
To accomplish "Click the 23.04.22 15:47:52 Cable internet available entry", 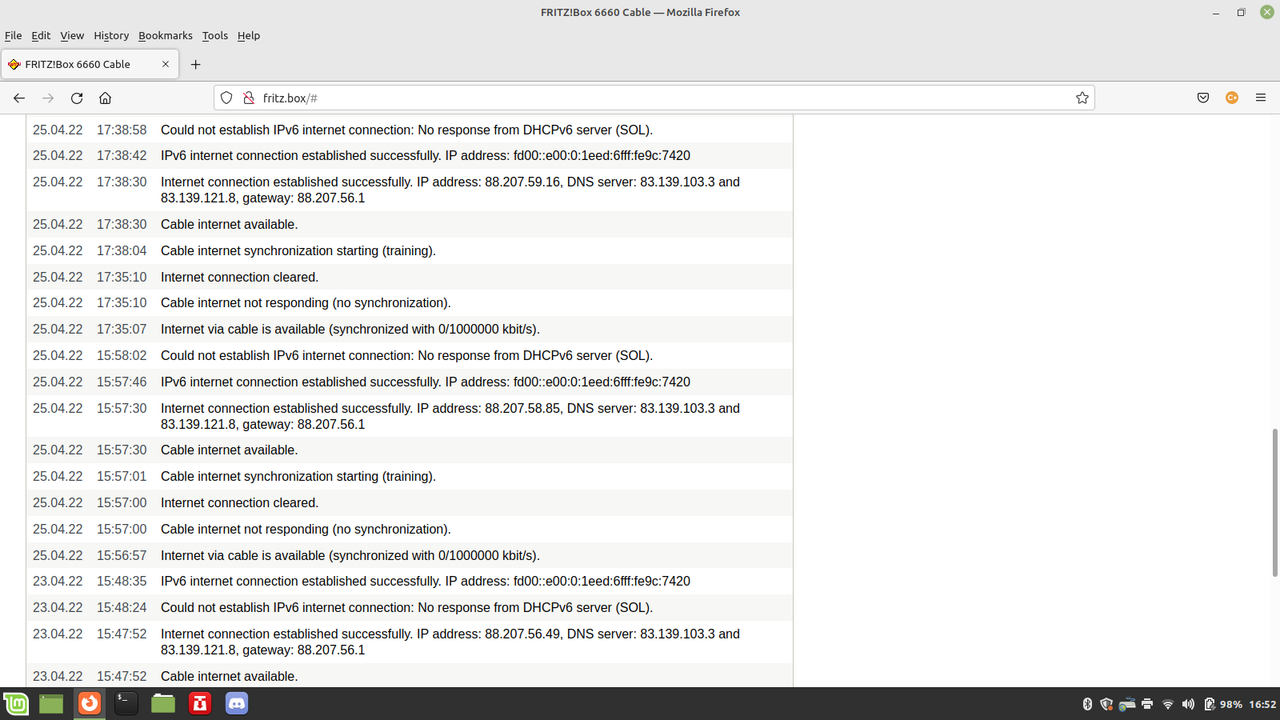I will pyautogui.click(x=410, y=675).
